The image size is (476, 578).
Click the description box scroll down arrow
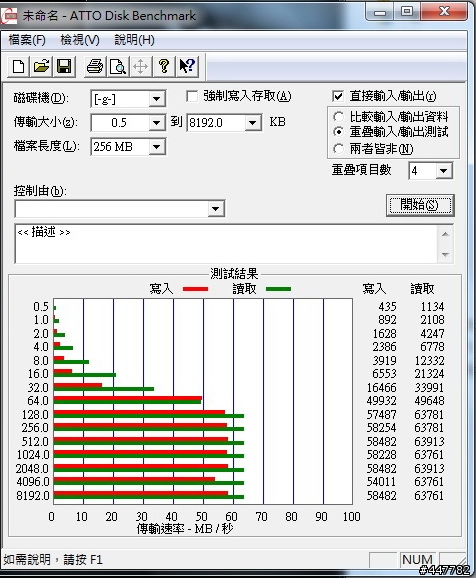pyautogui.click(x=445, y=254)
